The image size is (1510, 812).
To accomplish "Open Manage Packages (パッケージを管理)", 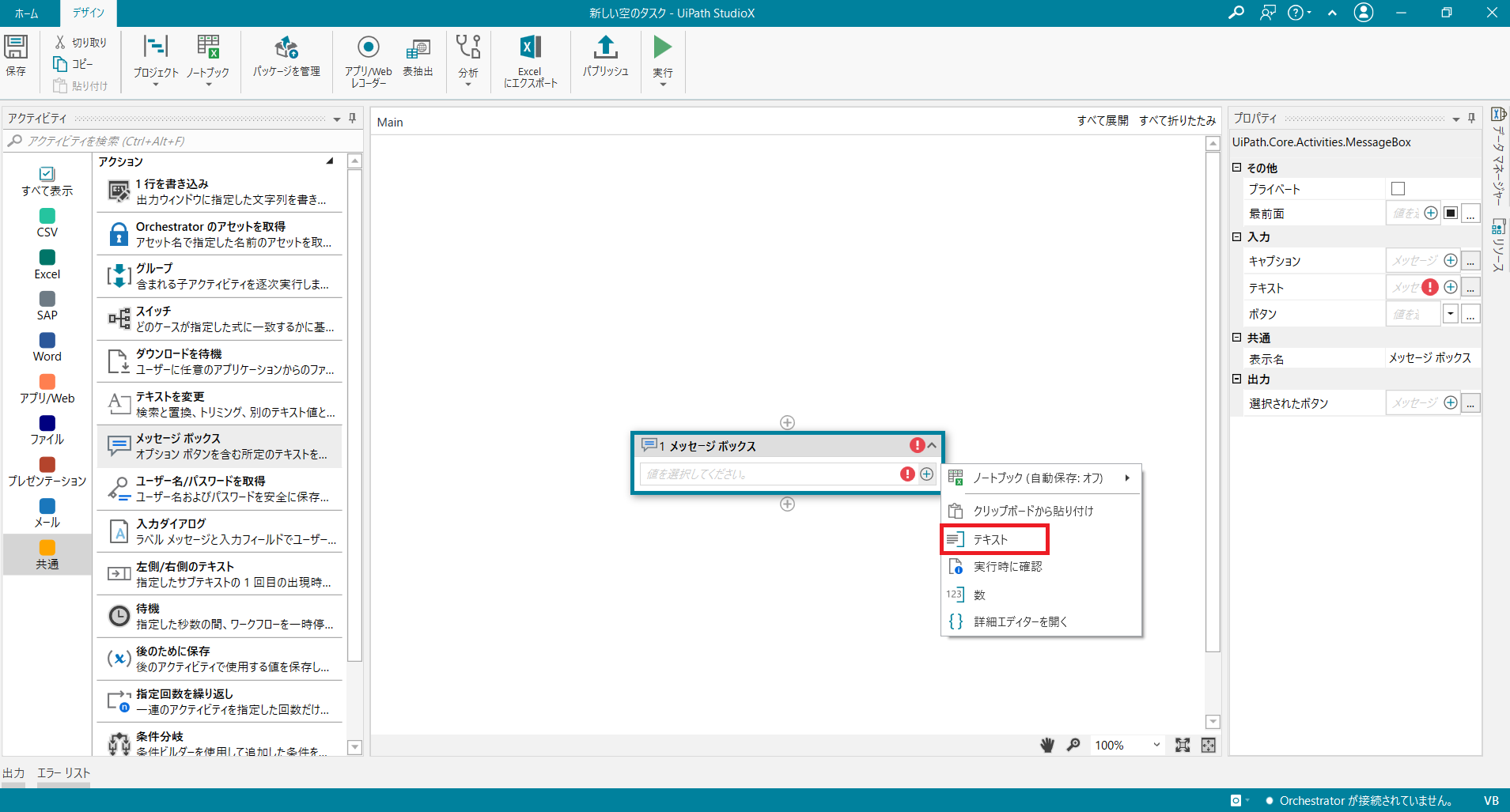I will [286, 56].
